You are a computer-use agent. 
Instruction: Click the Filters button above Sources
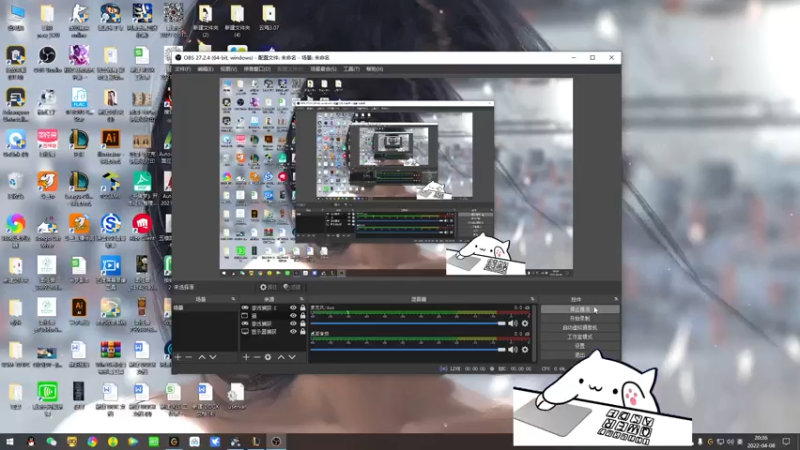tap(292, 287)
